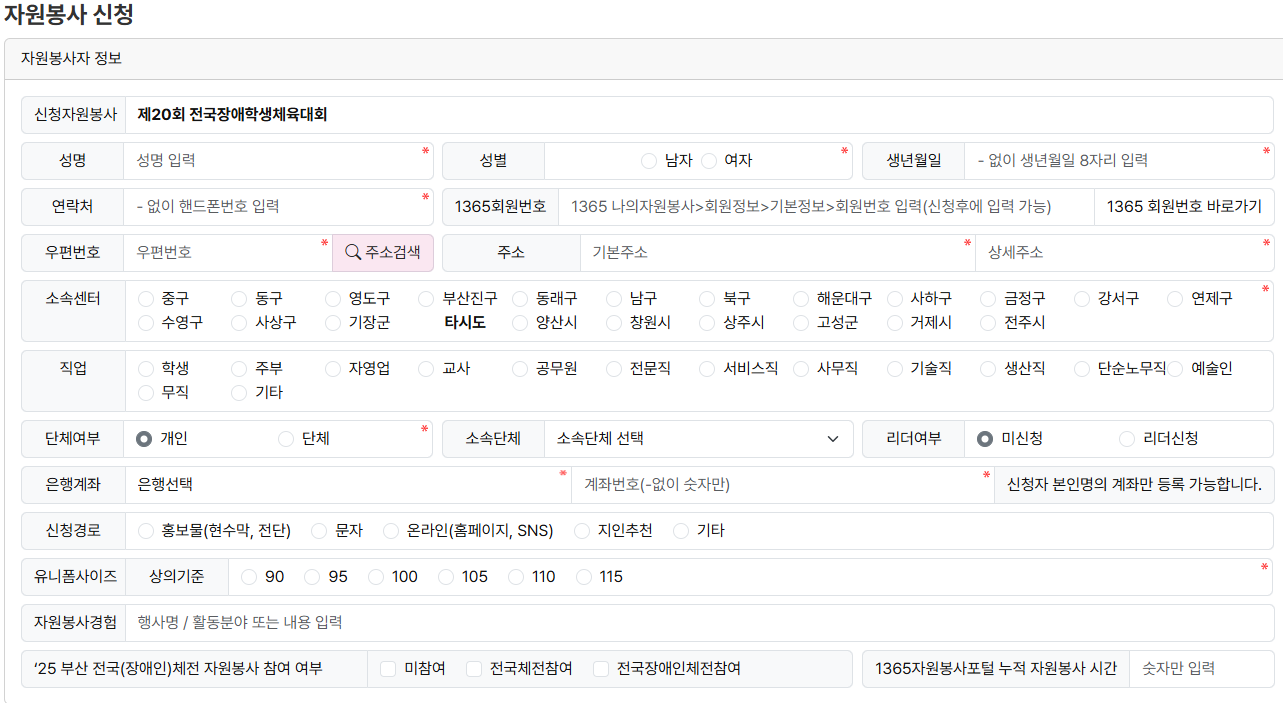Select 공무원 as occupation
Viewport: 1283px width, 703px height.
(x=520, y=369)
